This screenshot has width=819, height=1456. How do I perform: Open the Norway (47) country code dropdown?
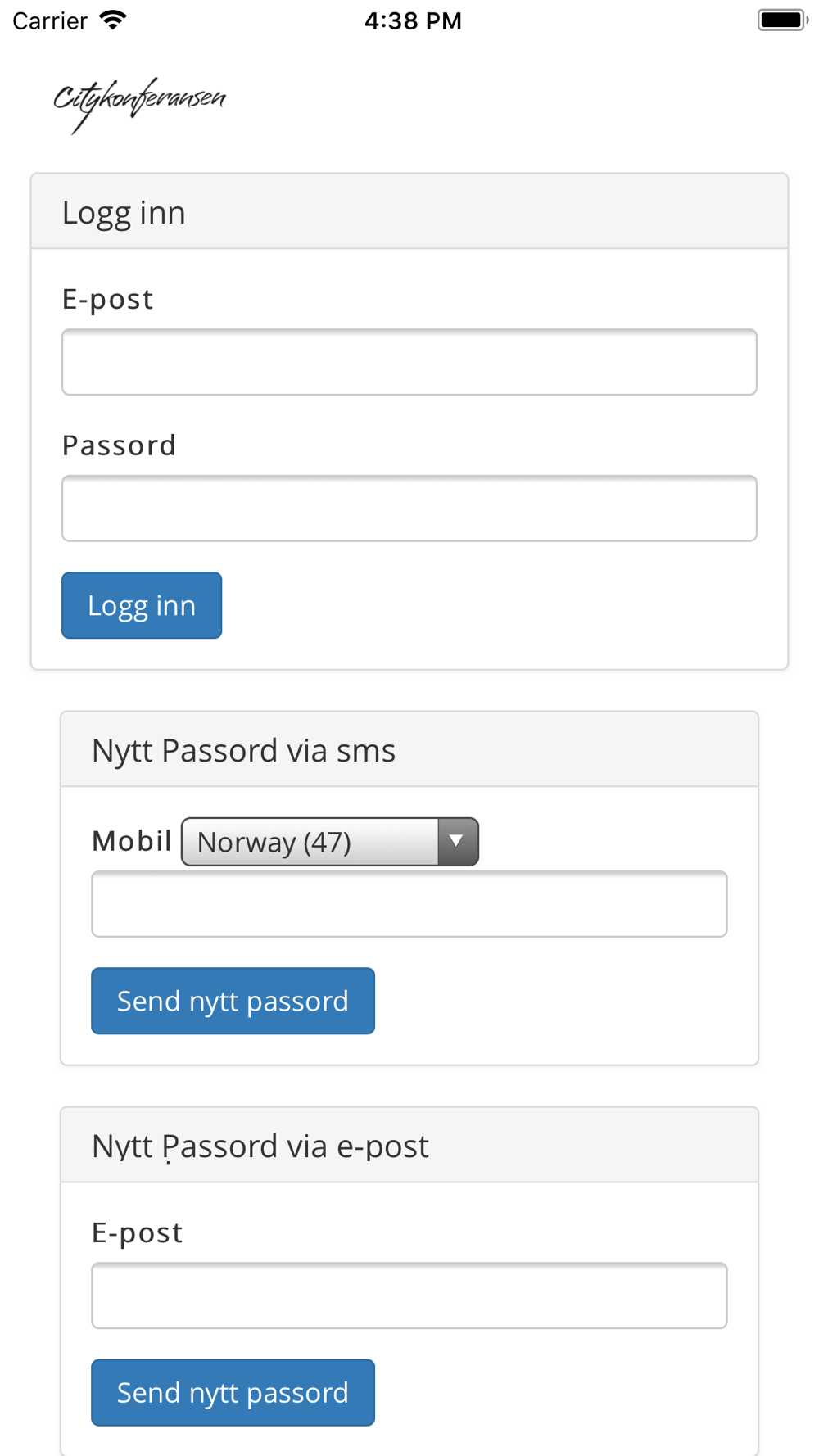[x=329, y=841]
